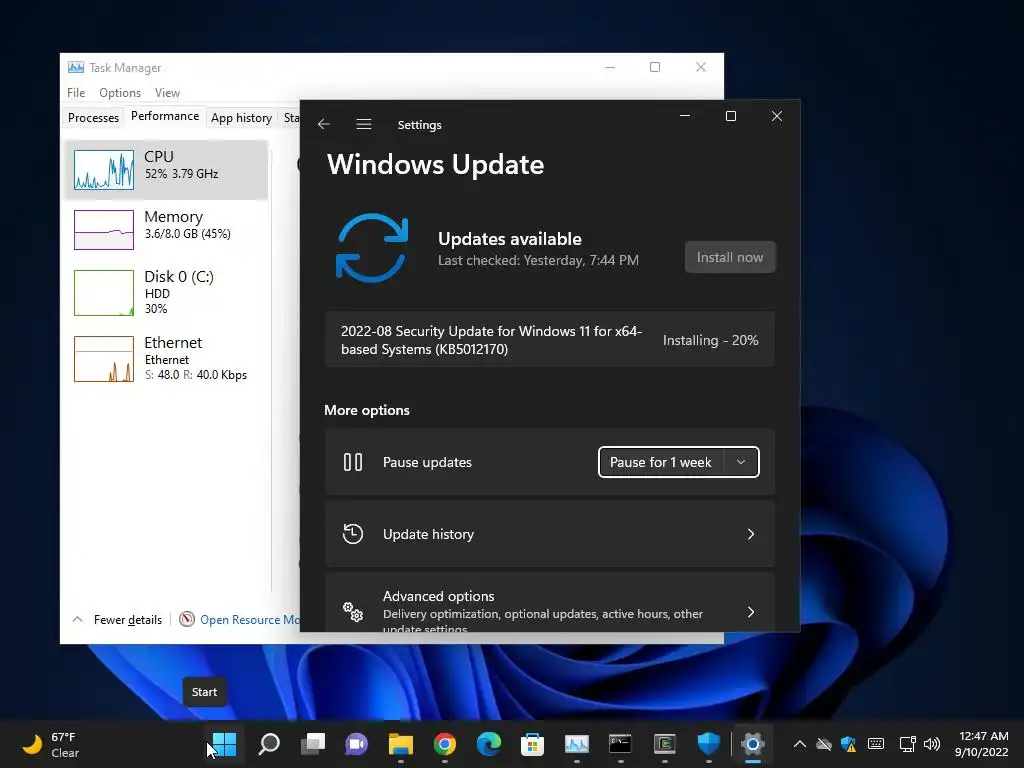
Task: Click the Update history clock icon
Action: (353, 534)
